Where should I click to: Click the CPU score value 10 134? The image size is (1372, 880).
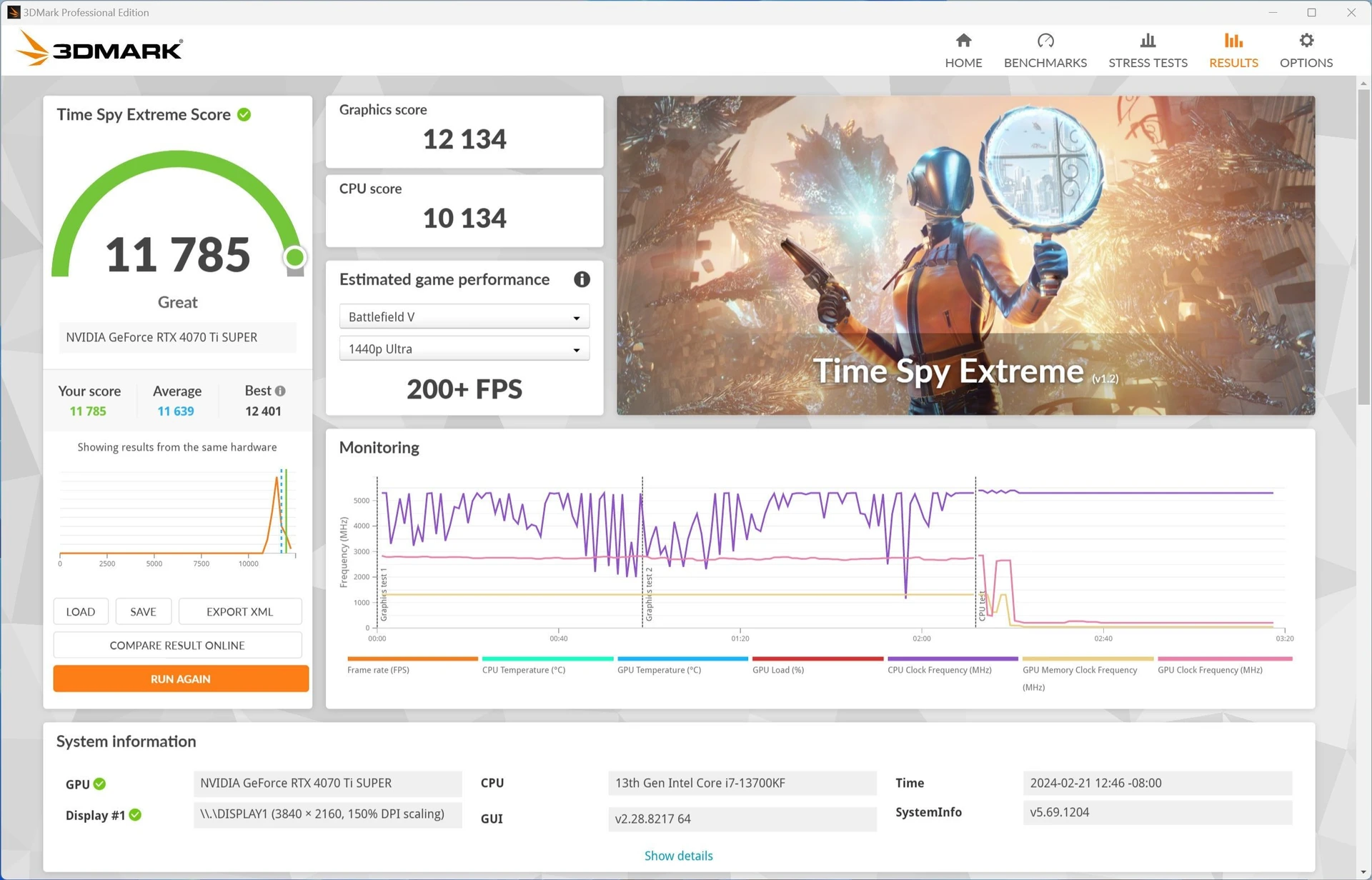464,219
